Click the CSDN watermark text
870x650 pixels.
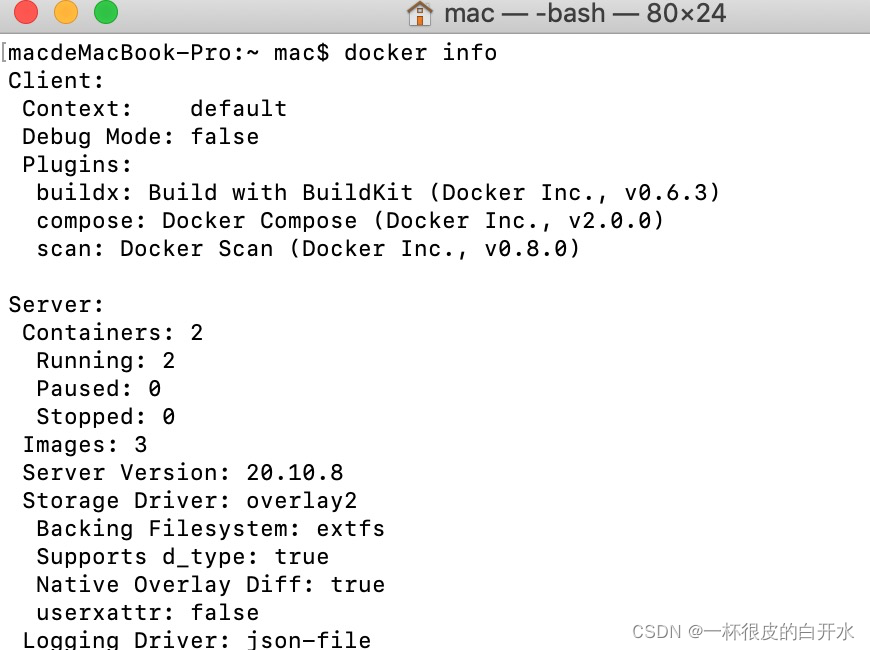[660, 631]
